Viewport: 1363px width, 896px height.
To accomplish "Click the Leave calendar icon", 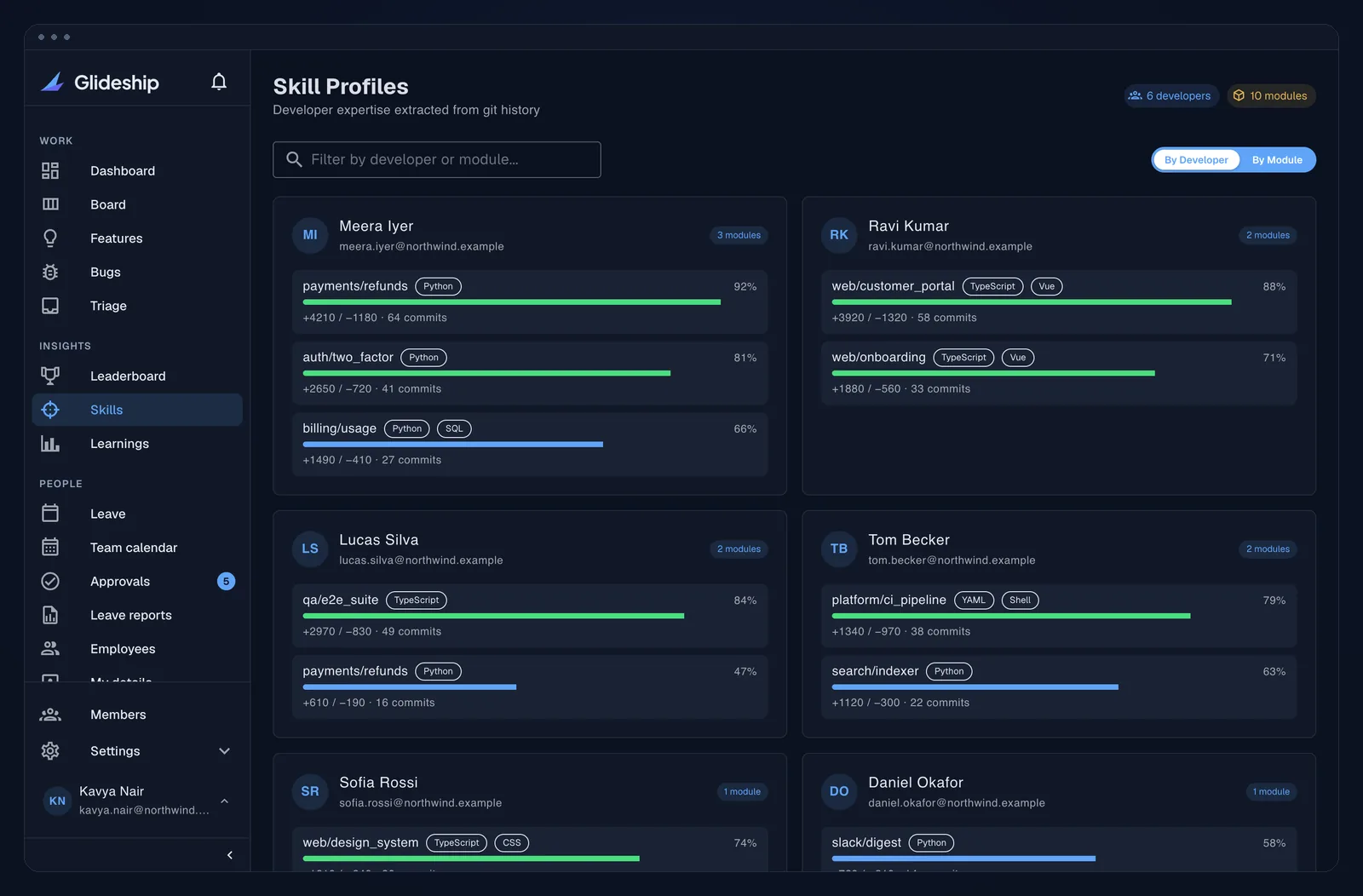I will click(x=50, y=514).
